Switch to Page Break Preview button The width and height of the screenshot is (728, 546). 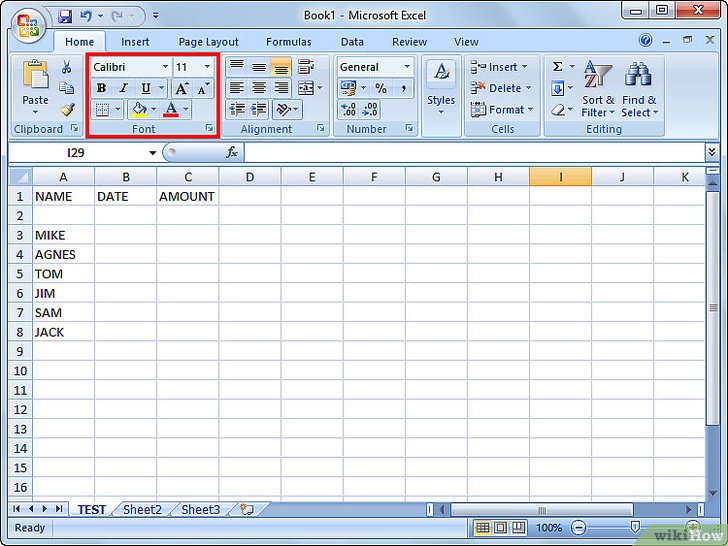[518, 527]
